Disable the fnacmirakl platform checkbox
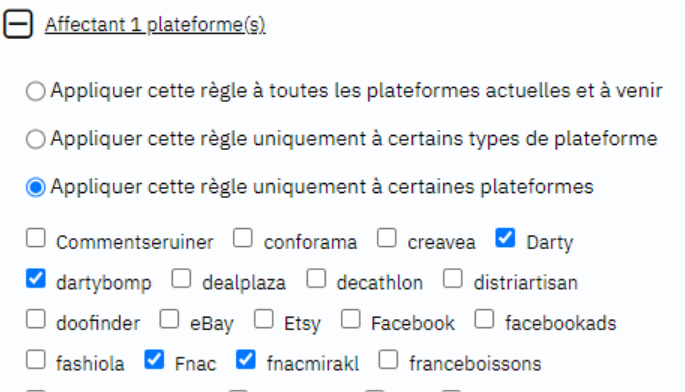Image resolution: width=685 pixels, height=392 pixels. point(246,360)
